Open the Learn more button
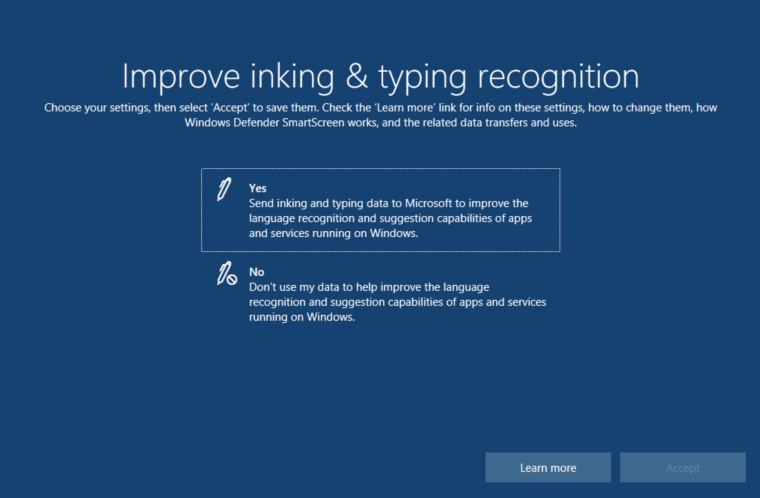760x498 pixels. tap(548, 467)
